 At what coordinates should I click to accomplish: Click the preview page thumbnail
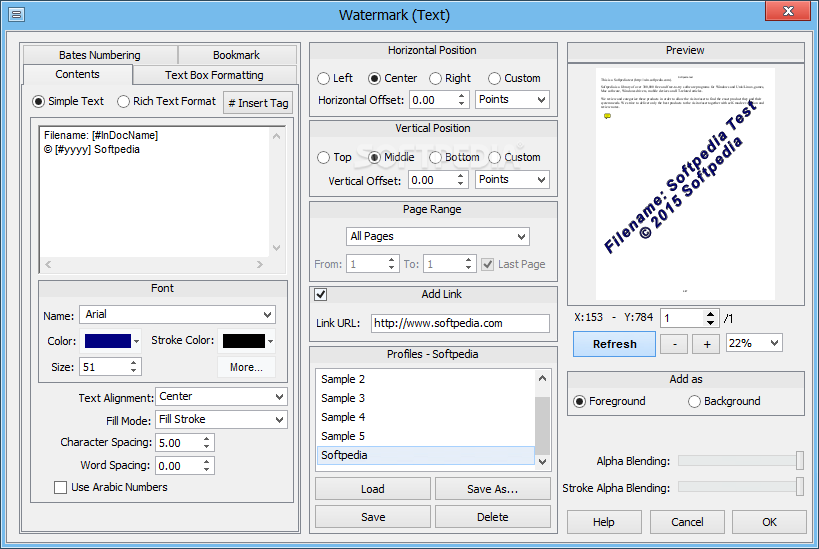pos(685,184)
